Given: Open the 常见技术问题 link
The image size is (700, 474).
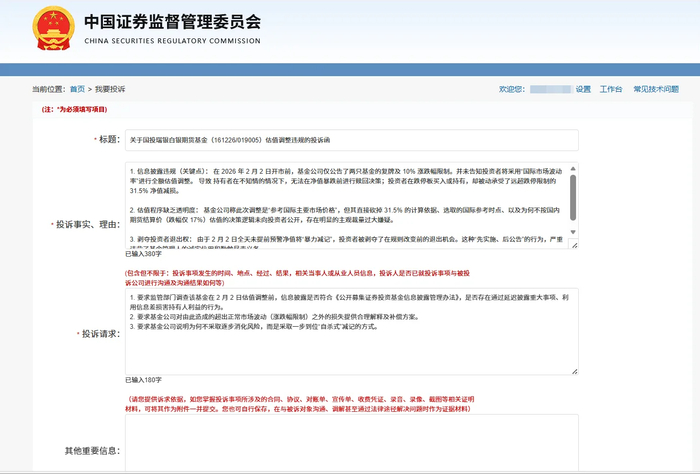Looking at the screenshot, I should 656,89.
